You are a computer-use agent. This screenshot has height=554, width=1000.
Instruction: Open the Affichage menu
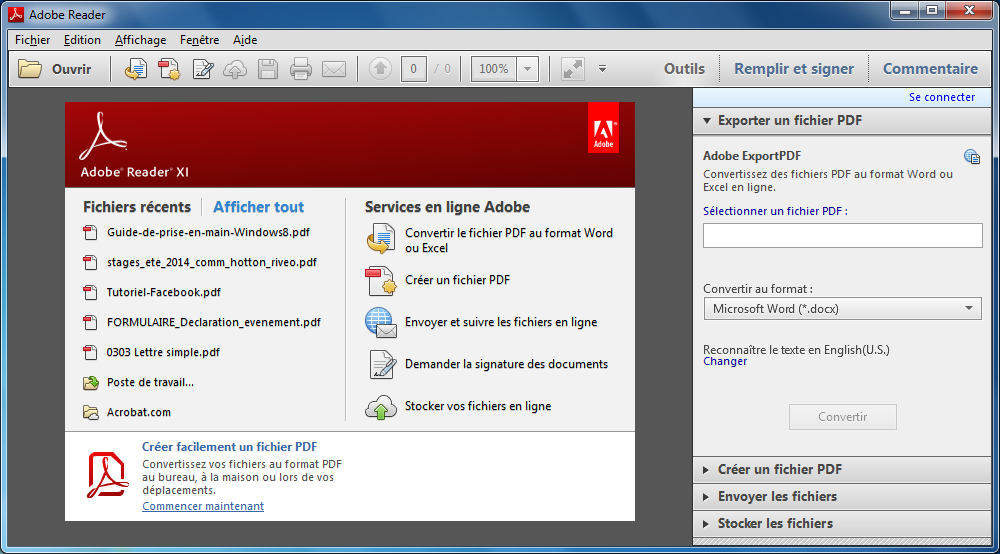point(140,40)
